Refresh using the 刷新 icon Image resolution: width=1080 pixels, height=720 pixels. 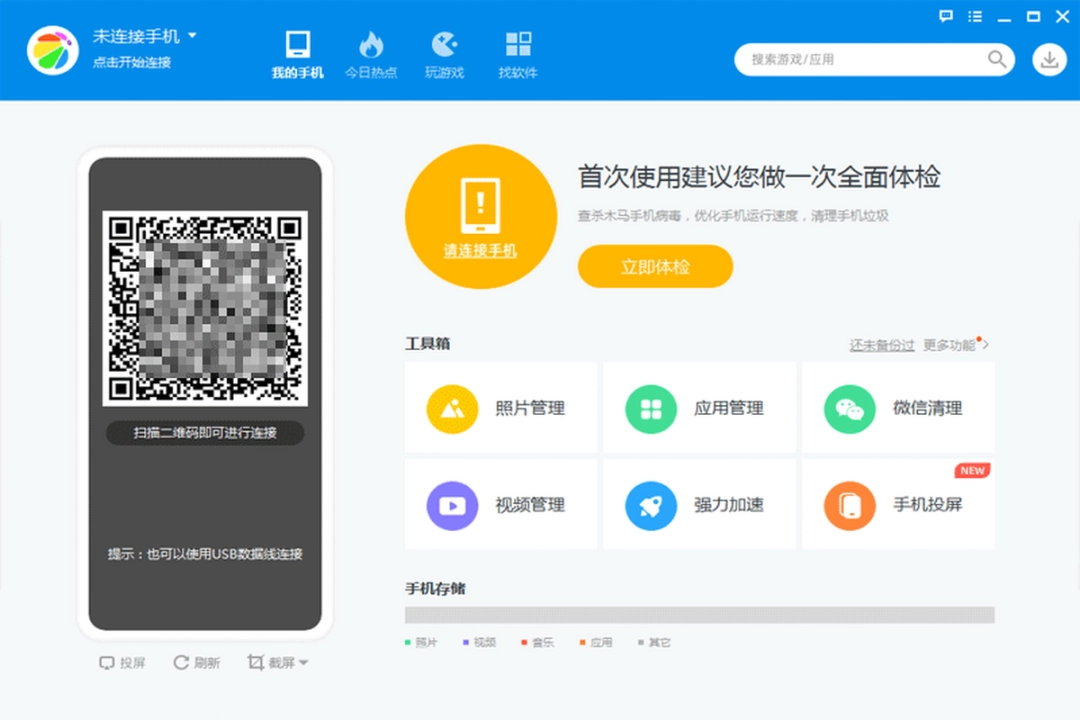(196, 662)
